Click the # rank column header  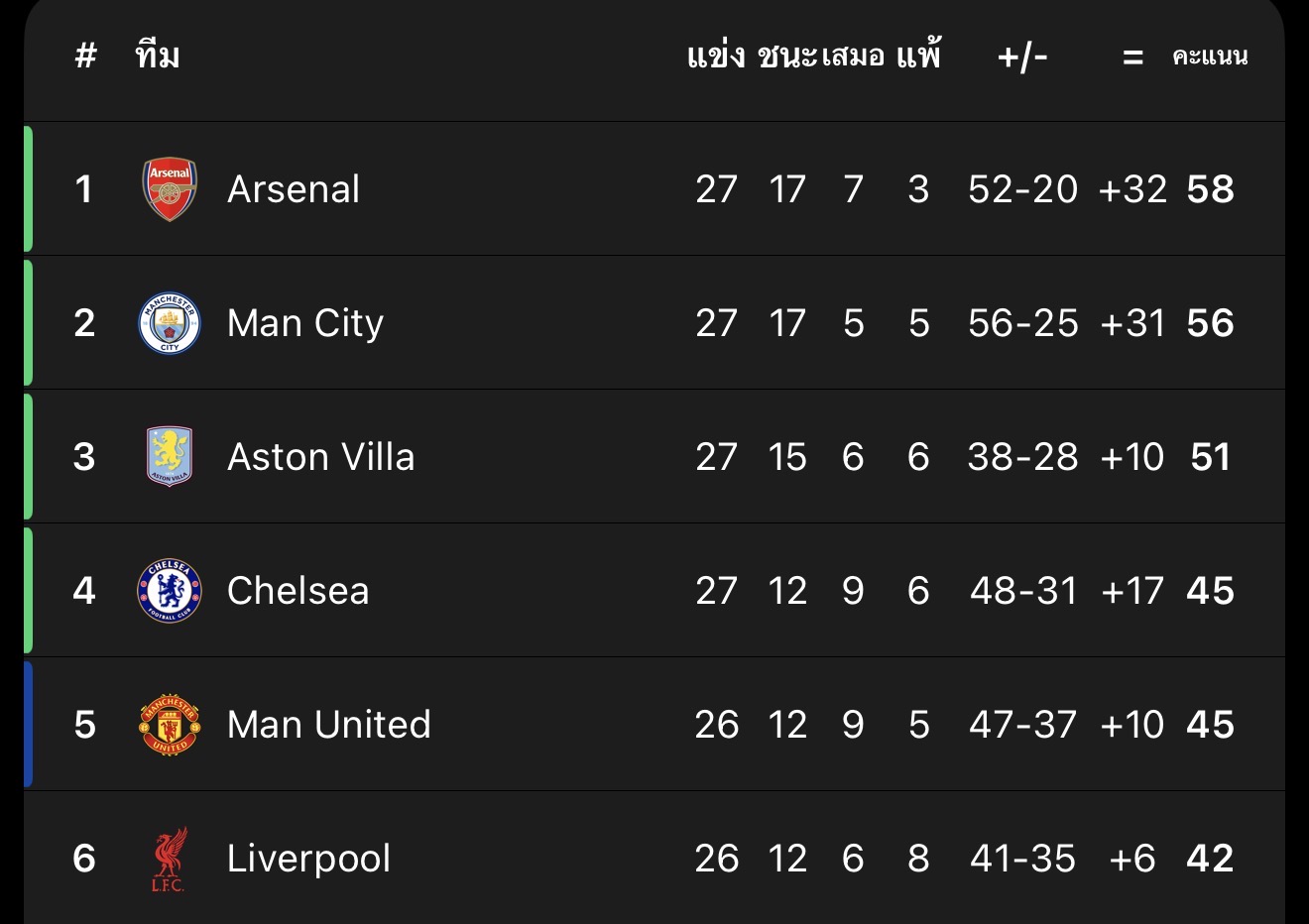[x=86, y=57]
